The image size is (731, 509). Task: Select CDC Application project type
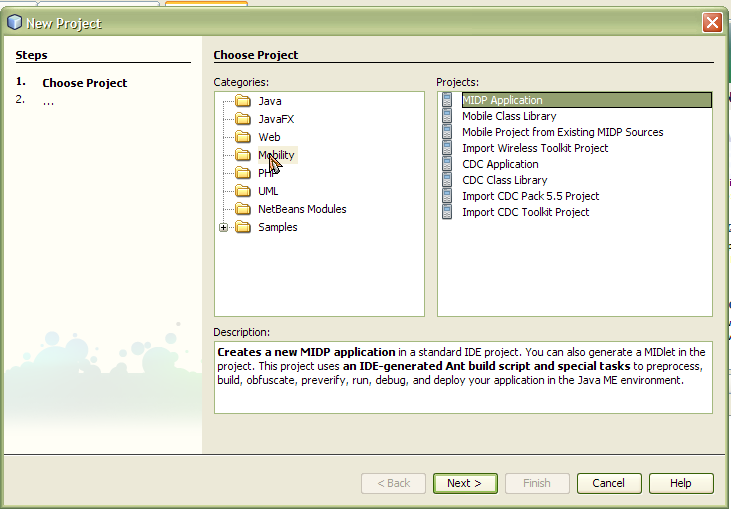point(500,164)
